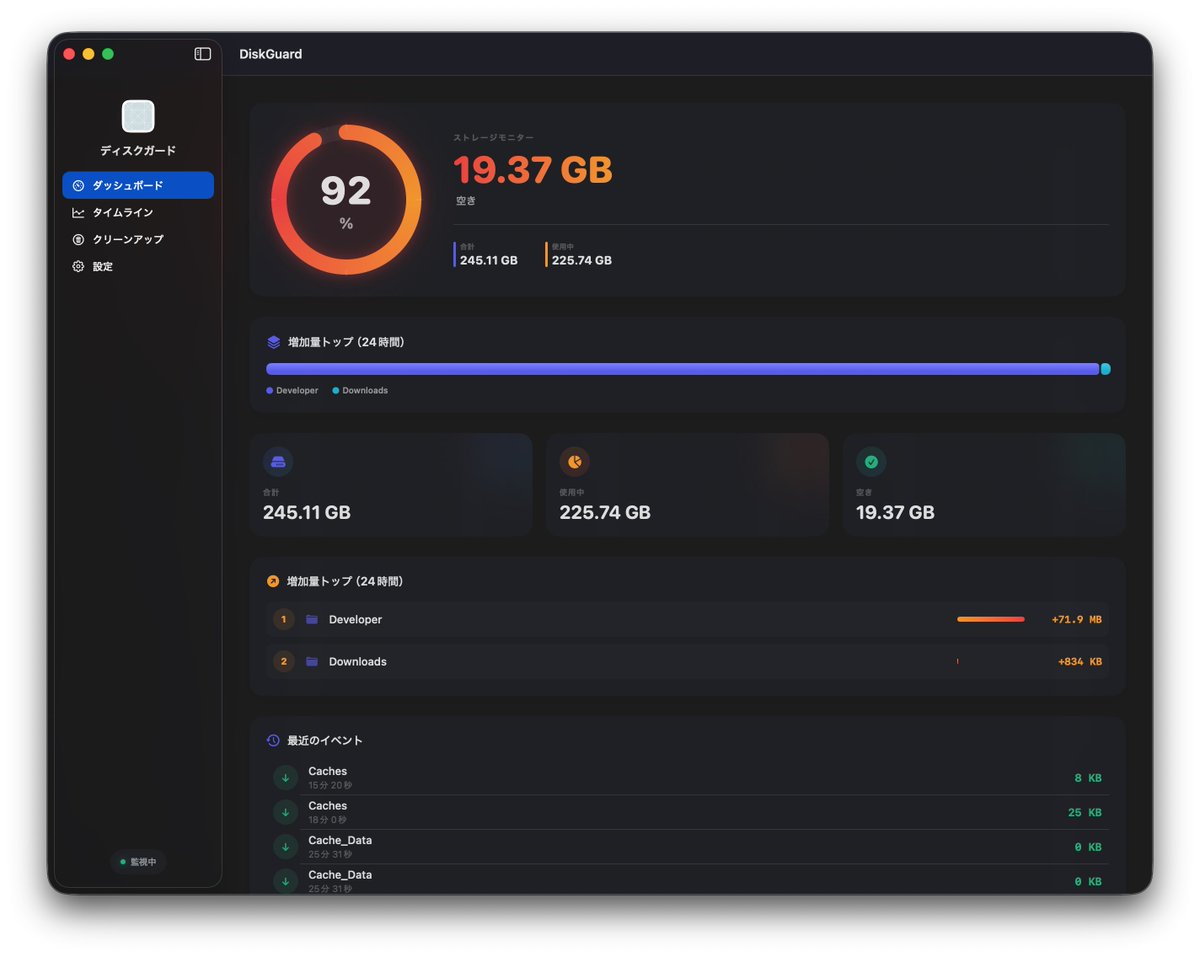1200x957 pixels.
Task: Toggle the sidebar with the panel icon
Action: coord(203,54)
